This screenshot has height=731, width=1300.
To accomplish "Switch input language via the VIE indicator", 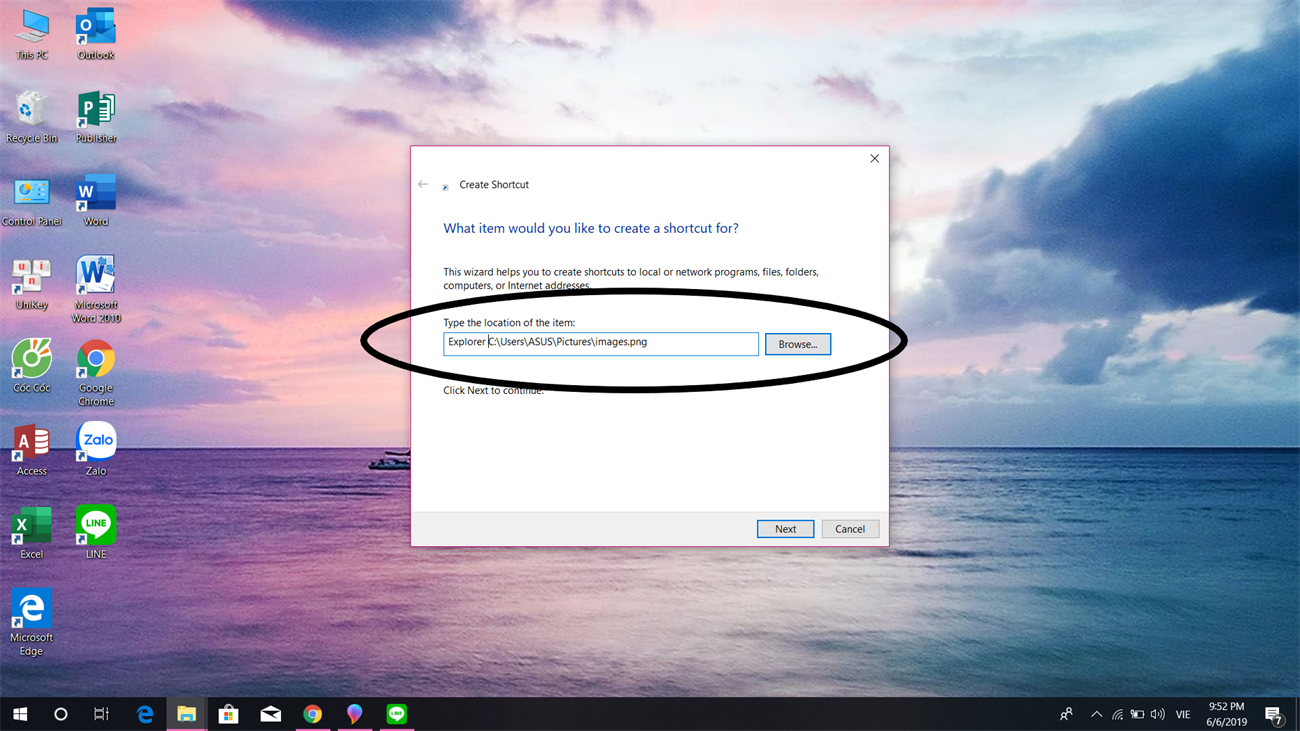I will 1182,714.
